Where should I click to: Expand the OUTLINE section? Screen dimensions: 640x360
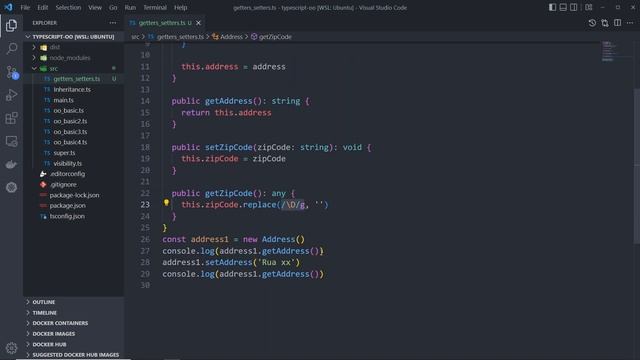pyautogui.click(x=73, y=302)
